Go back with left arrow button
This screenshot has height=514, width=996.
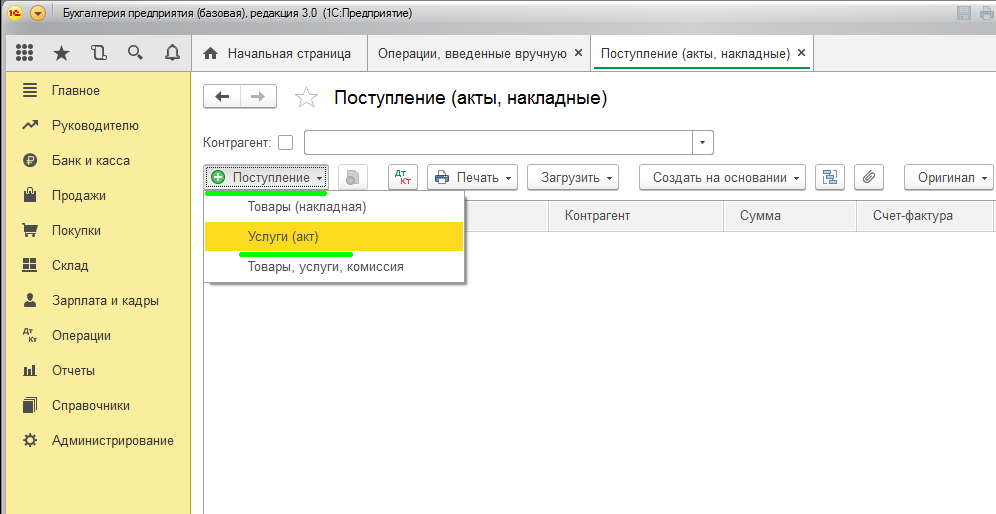coord(222,97)
